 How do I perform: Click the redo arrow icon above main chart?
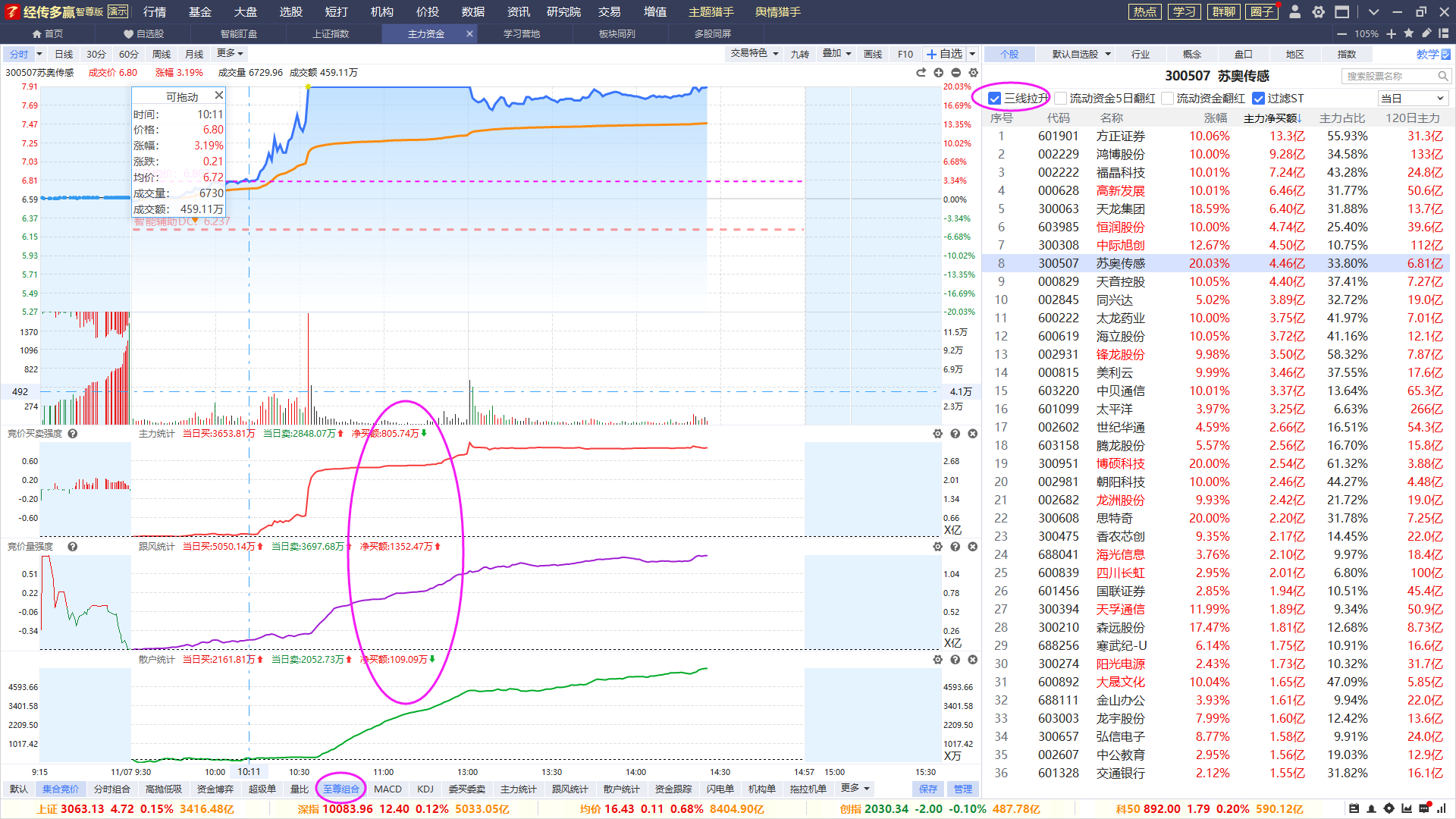coord(921,73)
